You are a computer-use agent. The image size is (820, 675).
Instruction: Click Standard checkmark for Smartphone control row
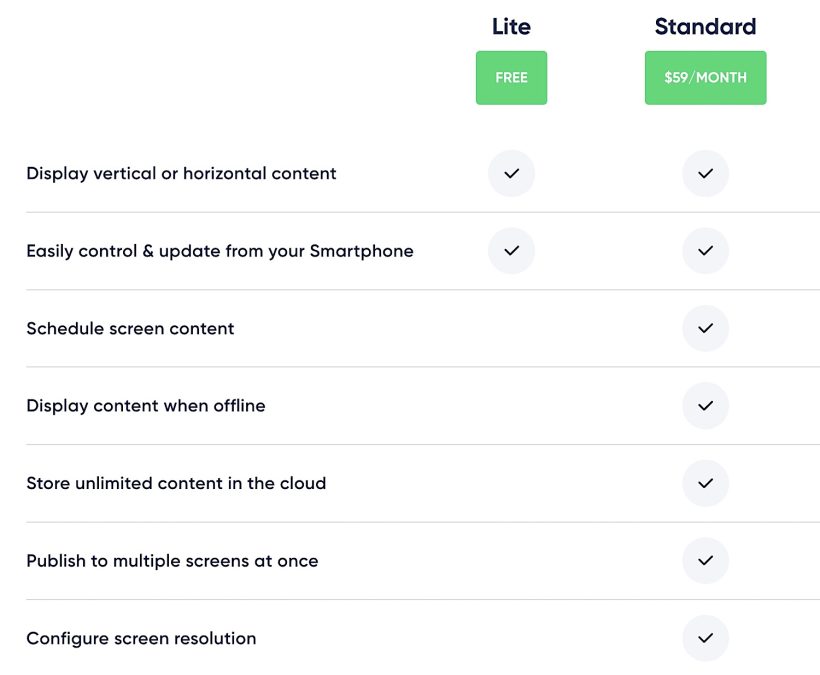click(705, 251)
